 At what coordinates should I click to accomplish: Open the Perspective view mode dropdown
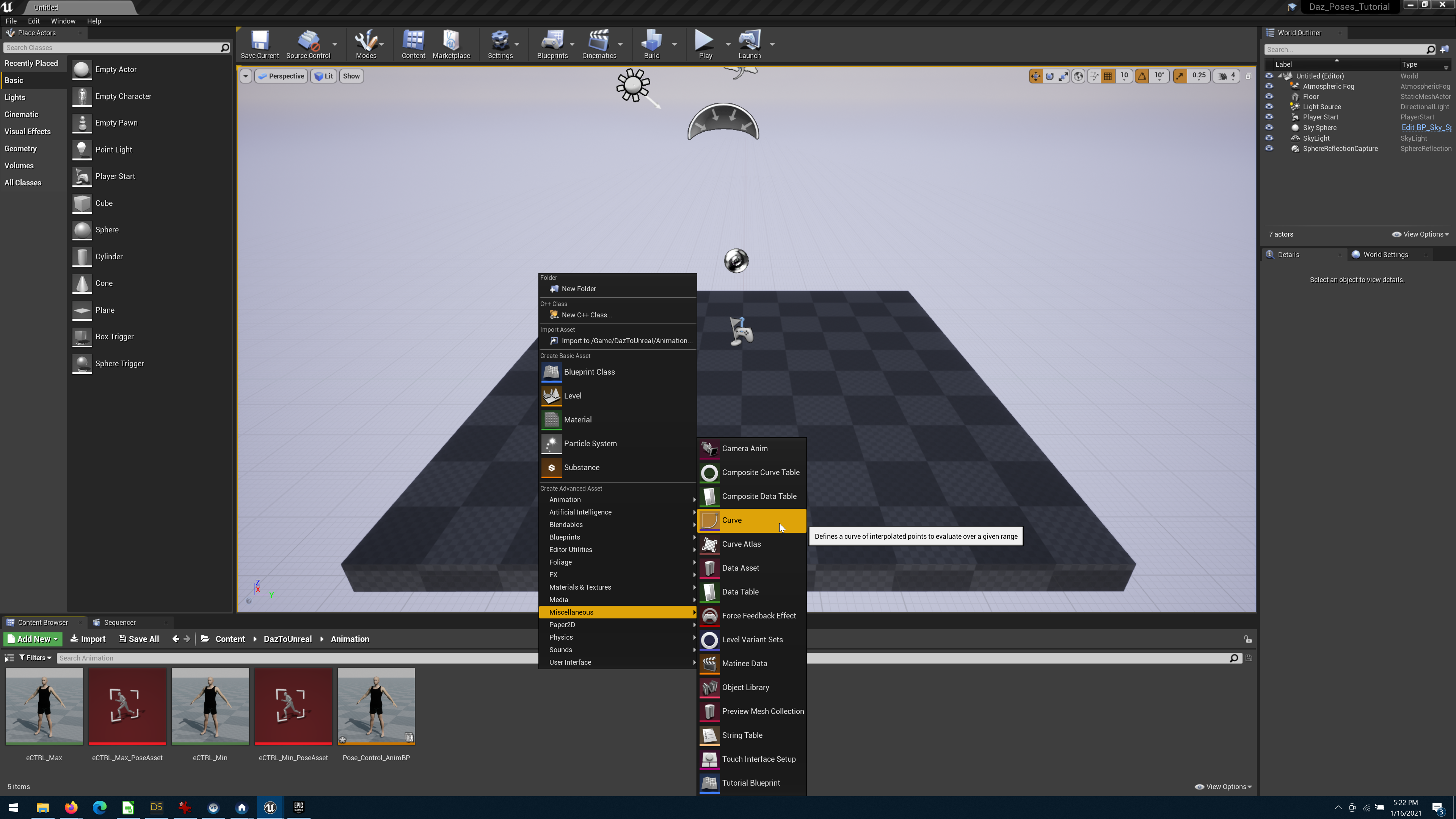pos(281,76)
